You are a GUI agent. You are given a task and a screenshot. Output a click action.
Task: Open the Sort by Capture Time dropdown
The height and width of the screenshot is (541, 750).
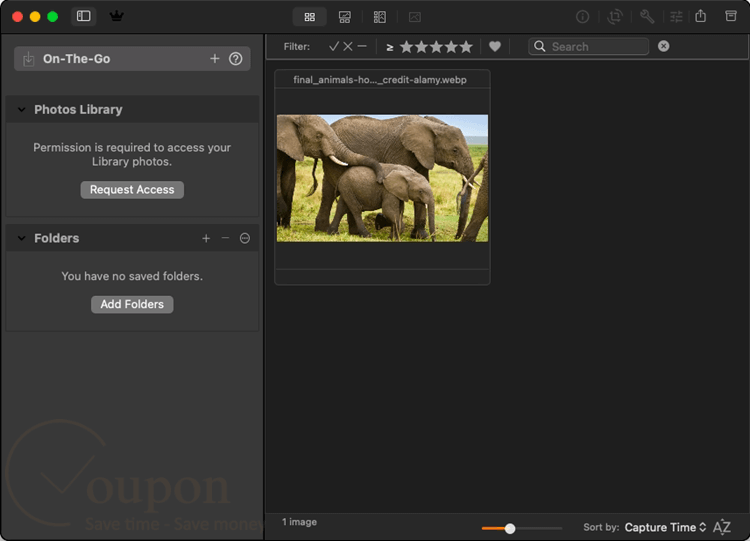point(665,527)
